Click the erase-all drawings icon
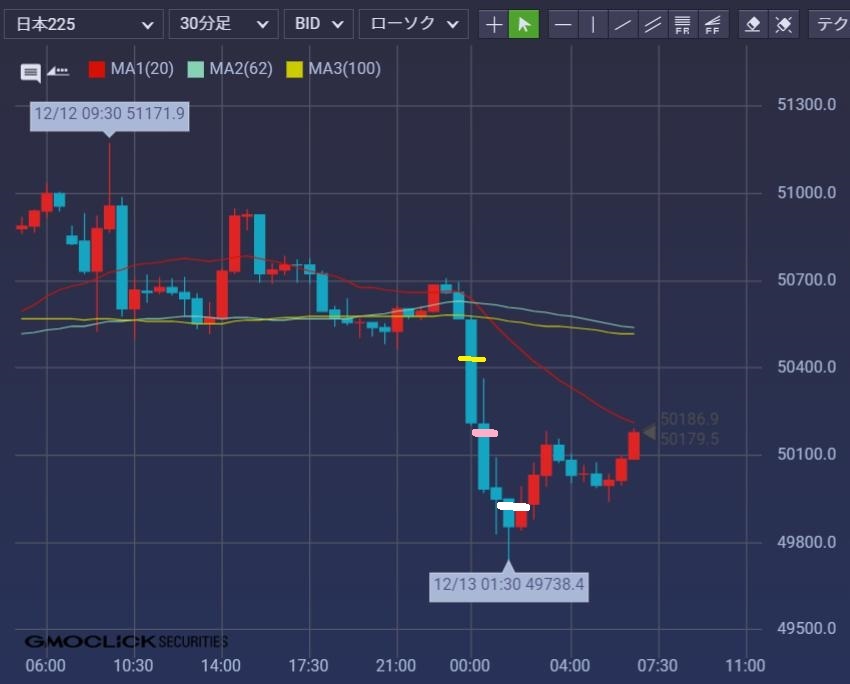 [x=785, y=24]
